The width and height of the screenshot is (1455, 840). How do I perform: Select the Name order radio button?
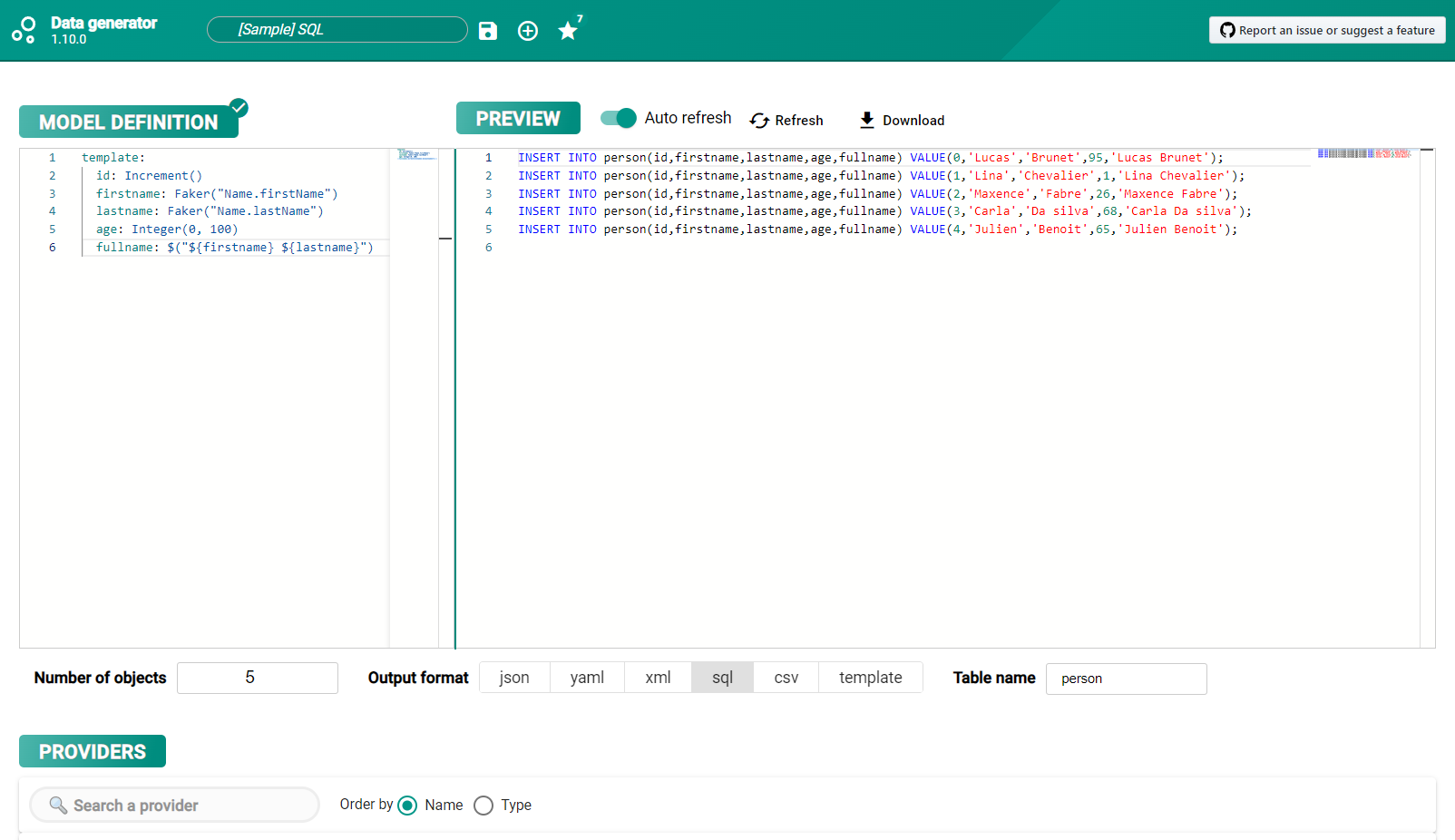(407, 806)
